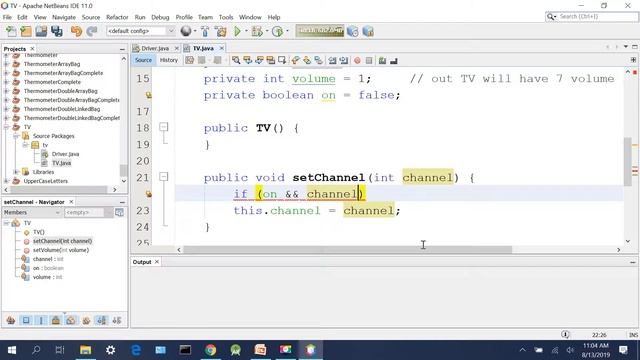
Task: Toggle a bookmark with the Toggle Bookmark icon
Action: click(x=318, y=60)
